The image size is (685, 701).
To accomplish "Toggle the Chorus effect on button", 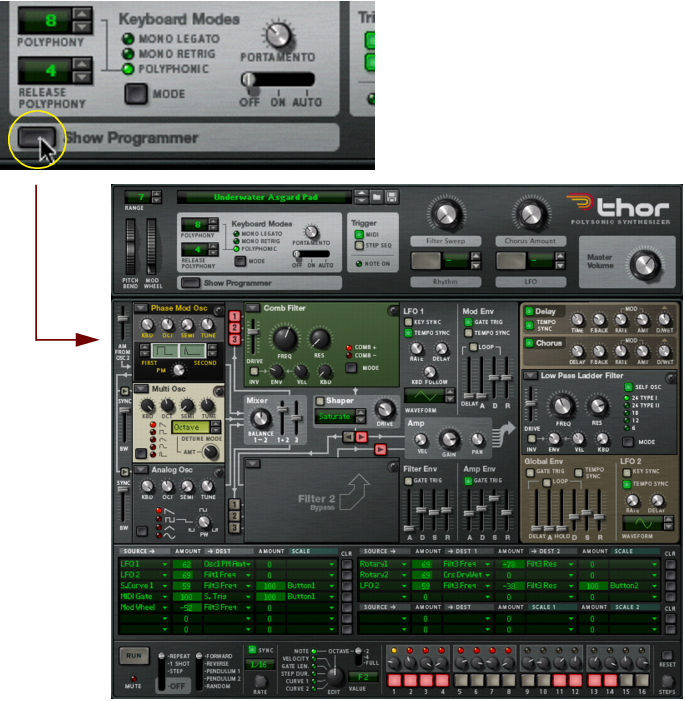I will [x=528, y=342].
